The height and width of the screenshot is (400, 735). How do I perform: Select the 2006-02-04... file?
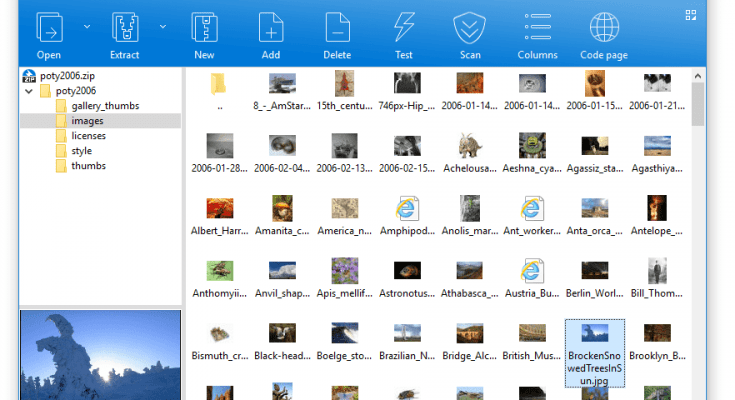(x=282, y=153)
